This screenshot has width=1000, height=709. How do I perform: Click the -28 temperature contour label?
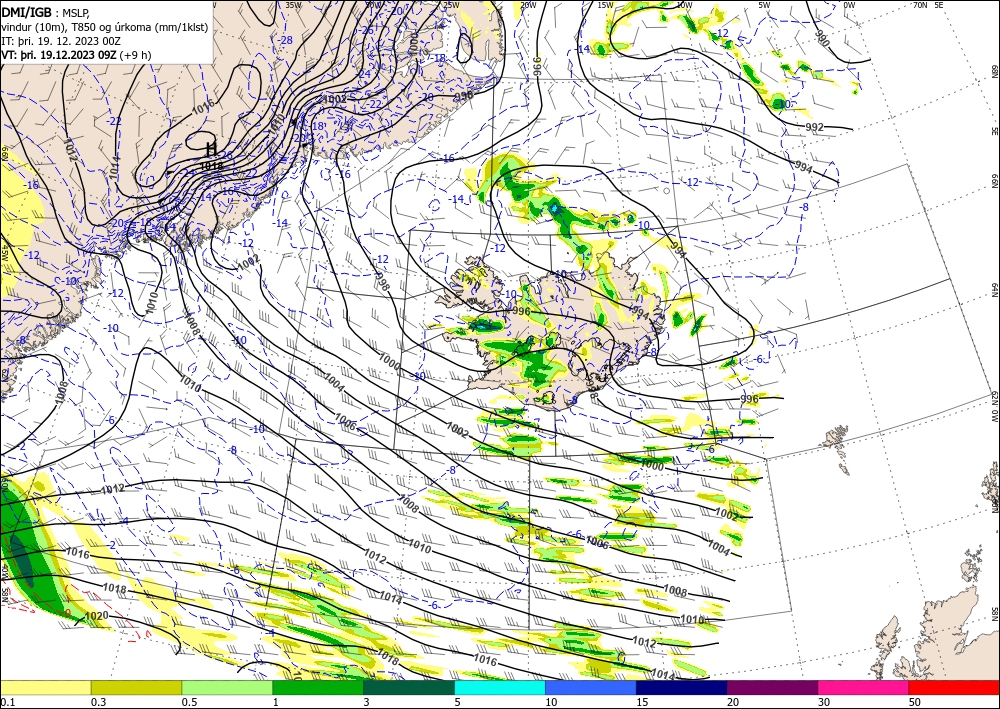point(286,40)
